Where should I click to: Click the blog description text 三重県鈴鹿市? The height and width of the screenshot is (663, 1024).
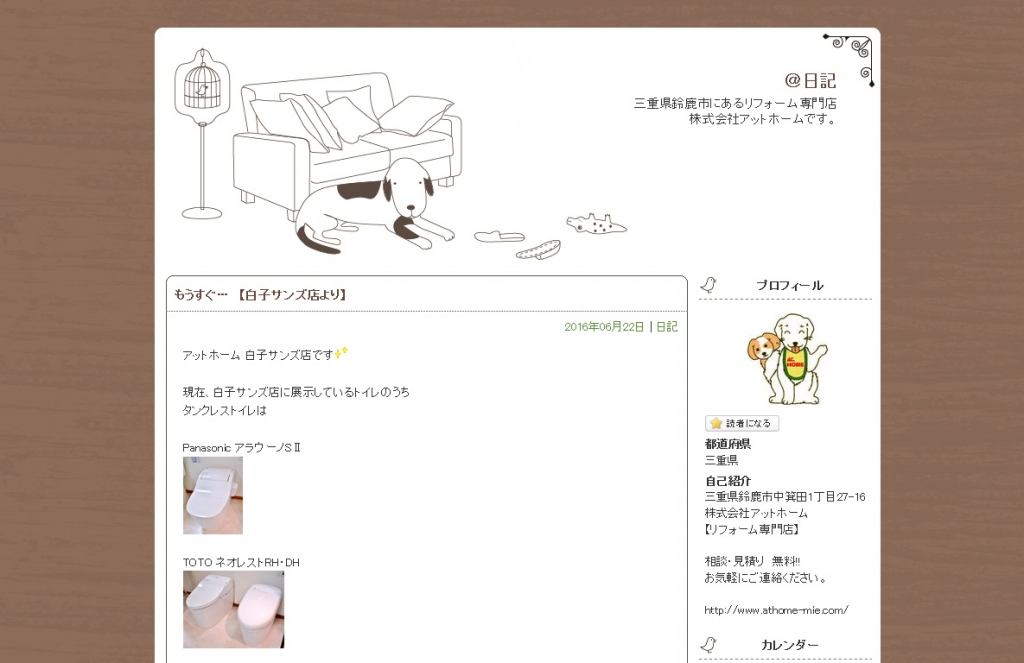(735, 111)
